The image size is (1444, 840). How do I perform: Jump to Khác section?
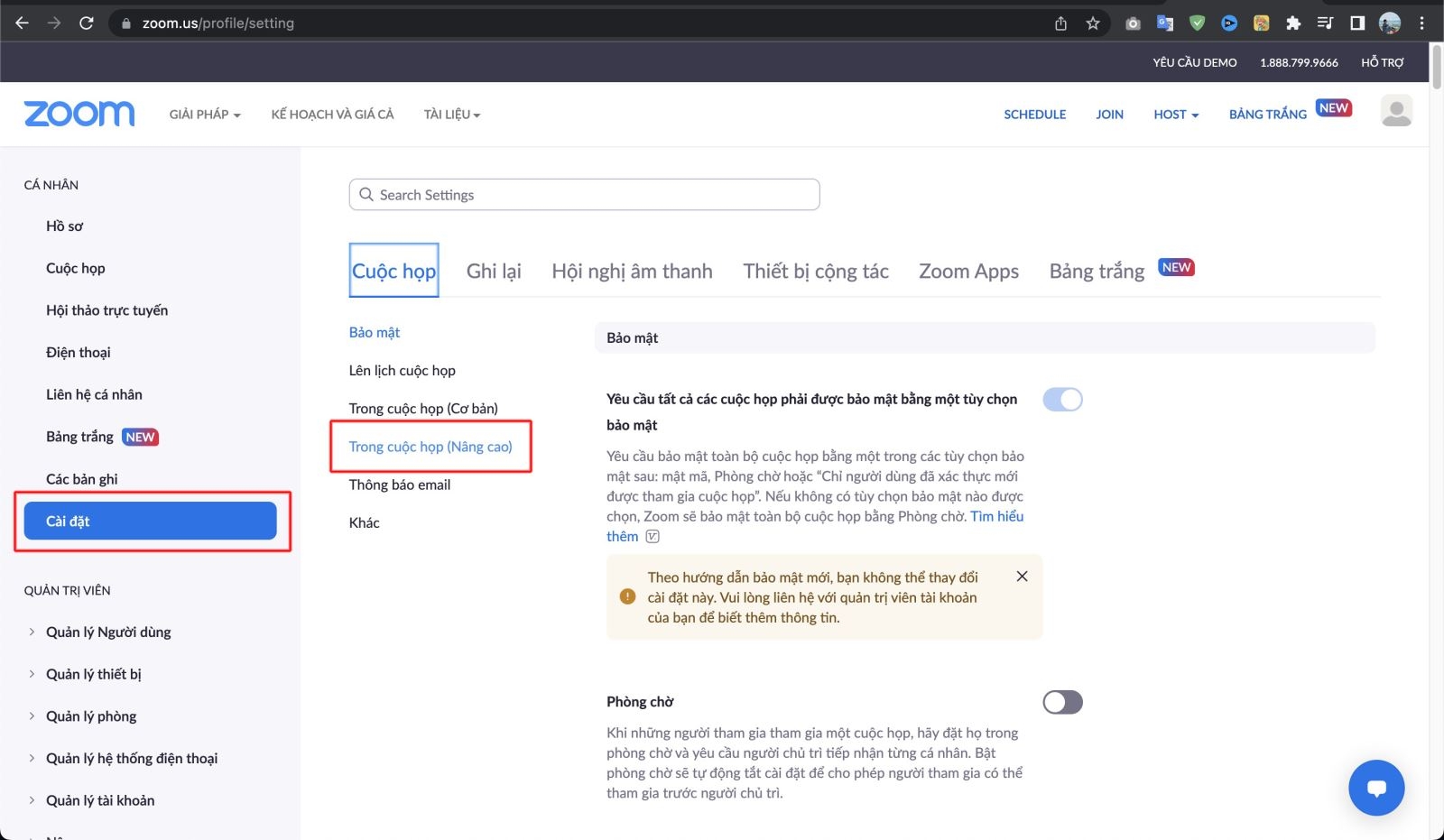click(x=365, y=522)
